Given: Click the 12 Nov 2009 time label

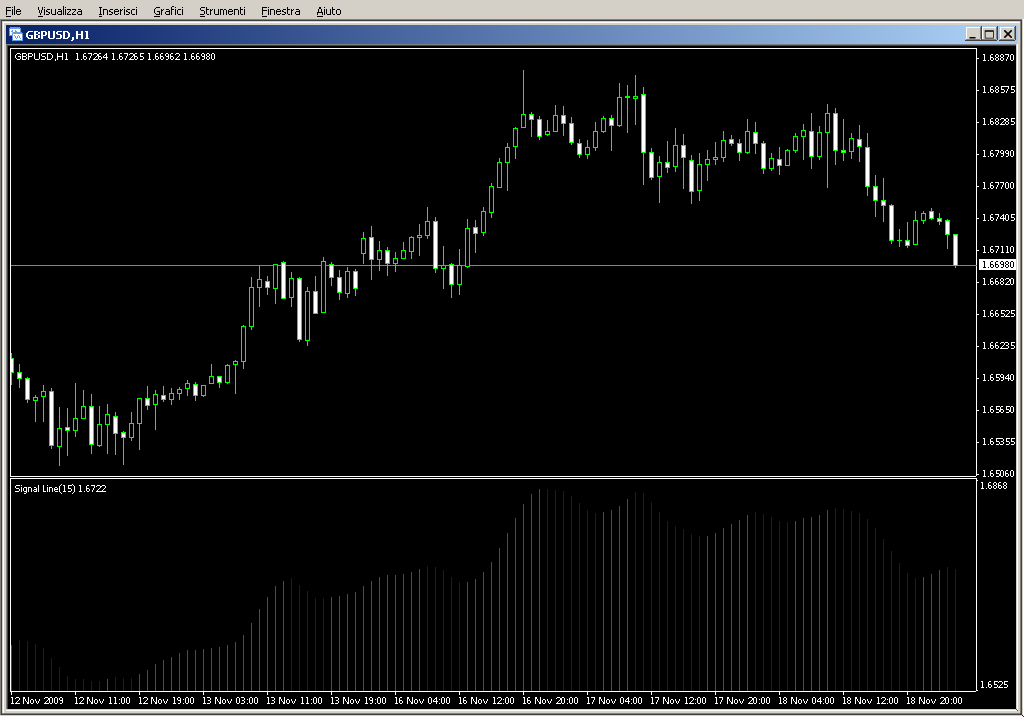Looking at the screenshot, I should (x=37, y=701).
